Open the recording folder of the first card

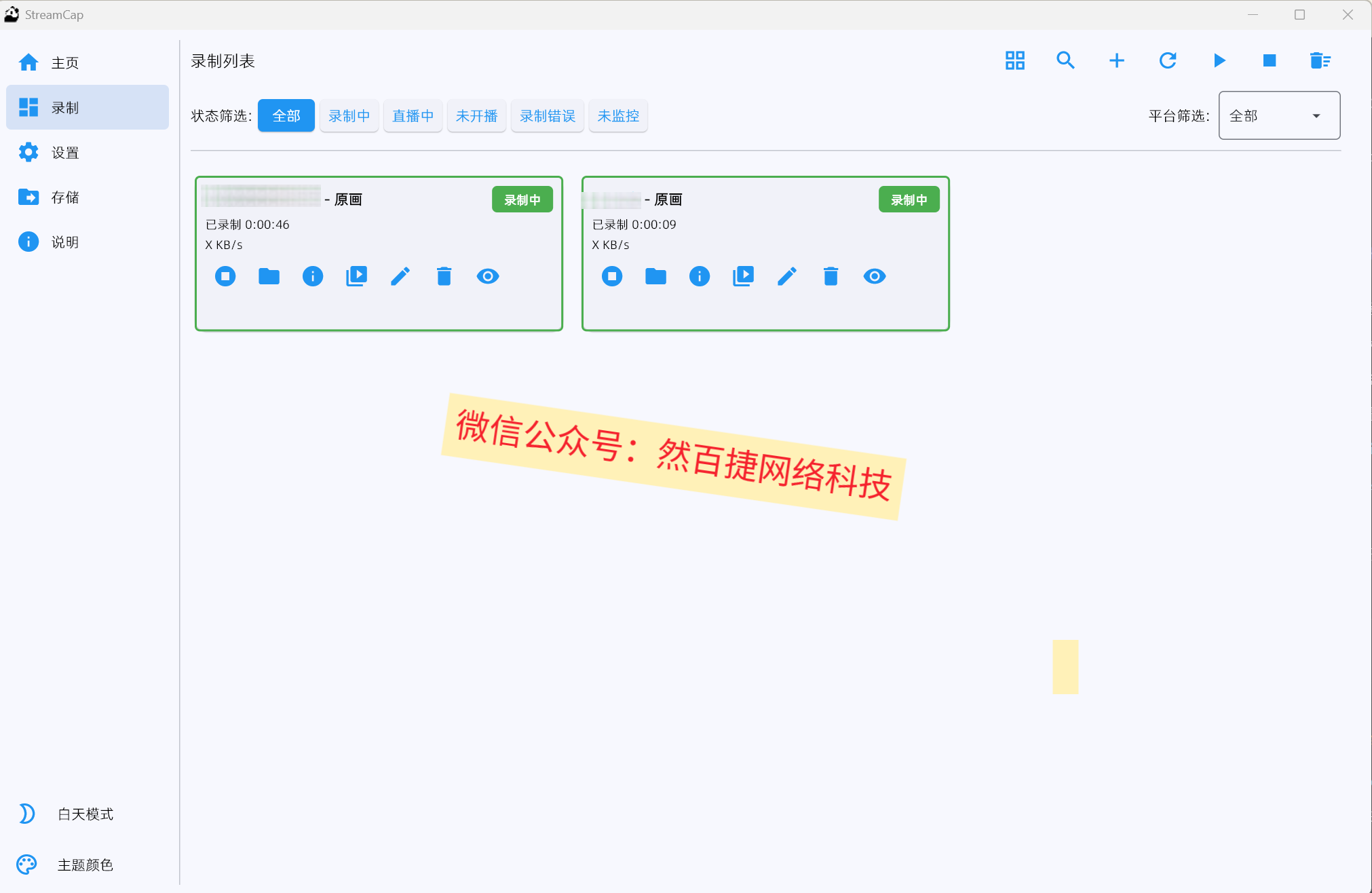coord(269,276)
